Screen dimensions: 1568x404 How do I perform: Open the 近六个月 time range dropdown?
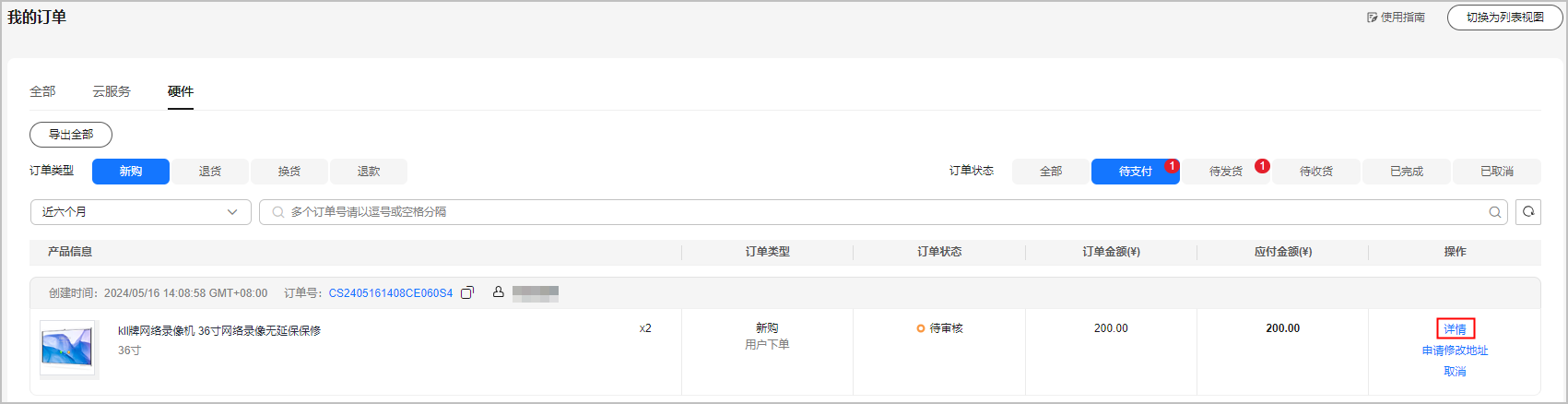[x=141, y=212]
